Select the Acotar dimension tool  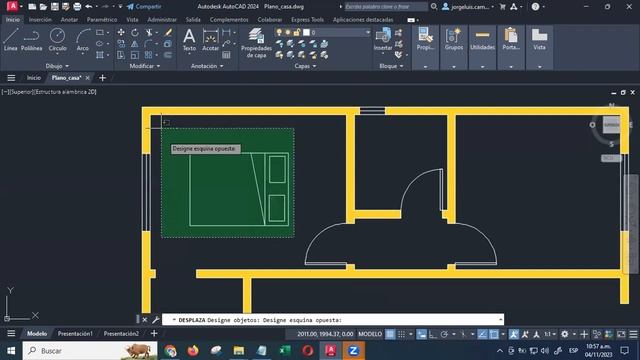210,40
